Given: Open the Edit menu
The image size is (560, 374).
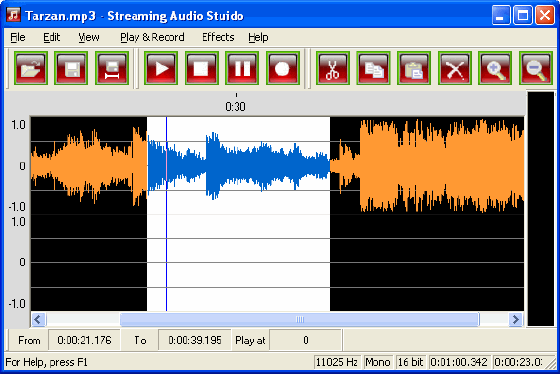Looking at the screenshot, I should point(52,37).
